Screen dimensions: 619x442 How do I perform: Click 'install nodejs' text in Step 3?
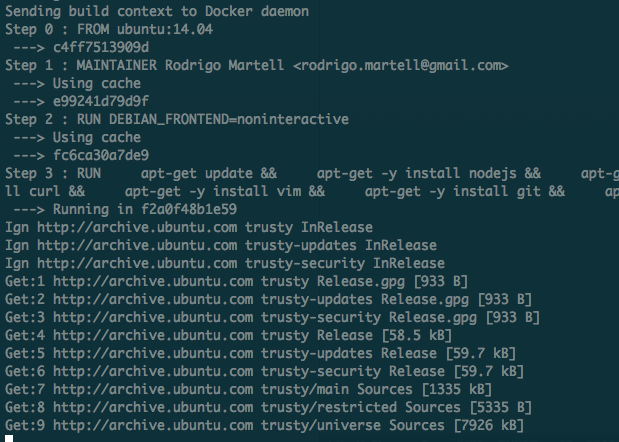(461, 174)
